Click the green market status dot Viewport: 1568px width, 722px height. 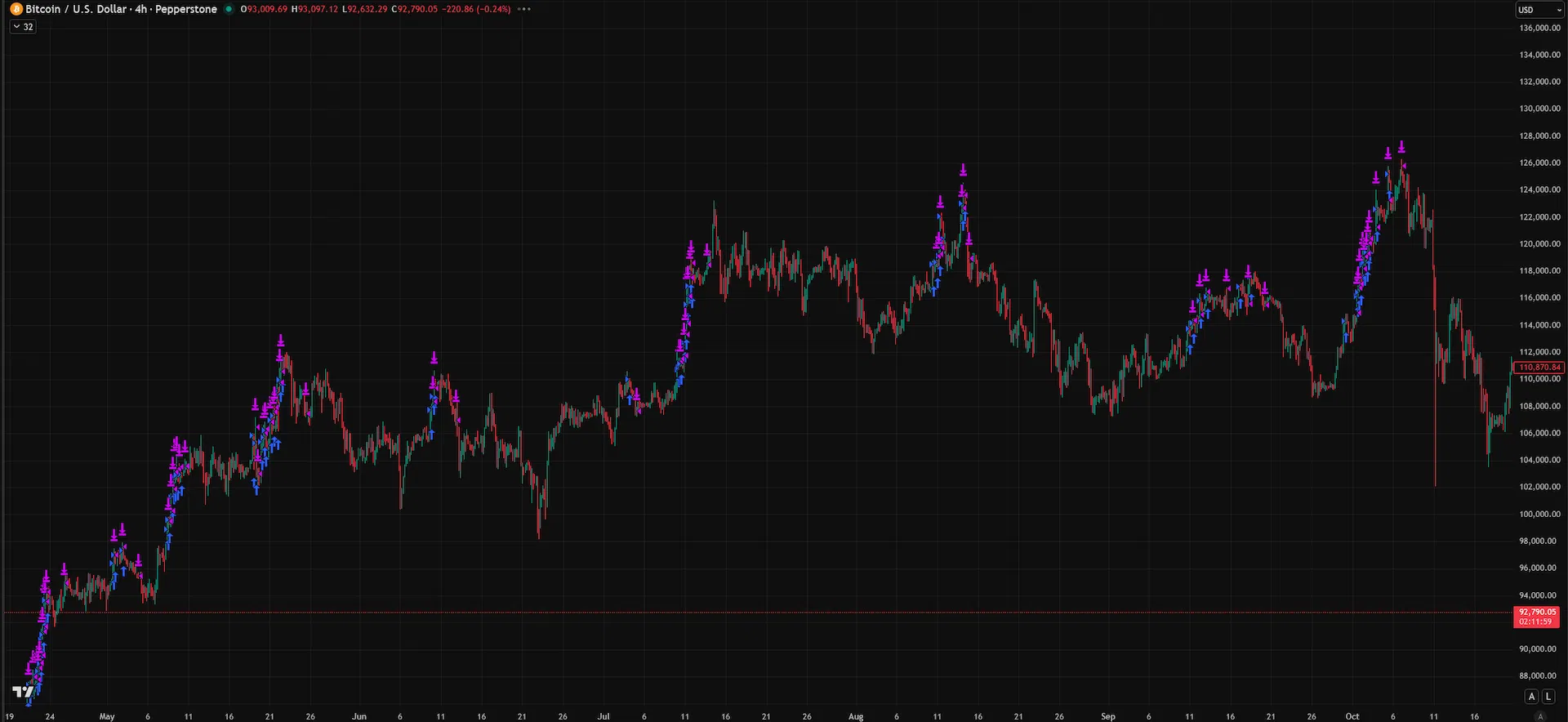(x=229, y=9)
